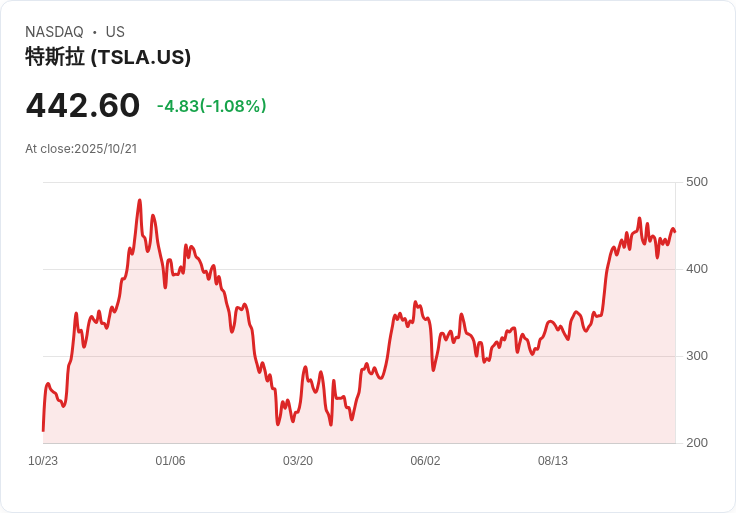The image size is (736, 513).
Task: Click the latest endpoint of the red line
Action: click(675, 231)
